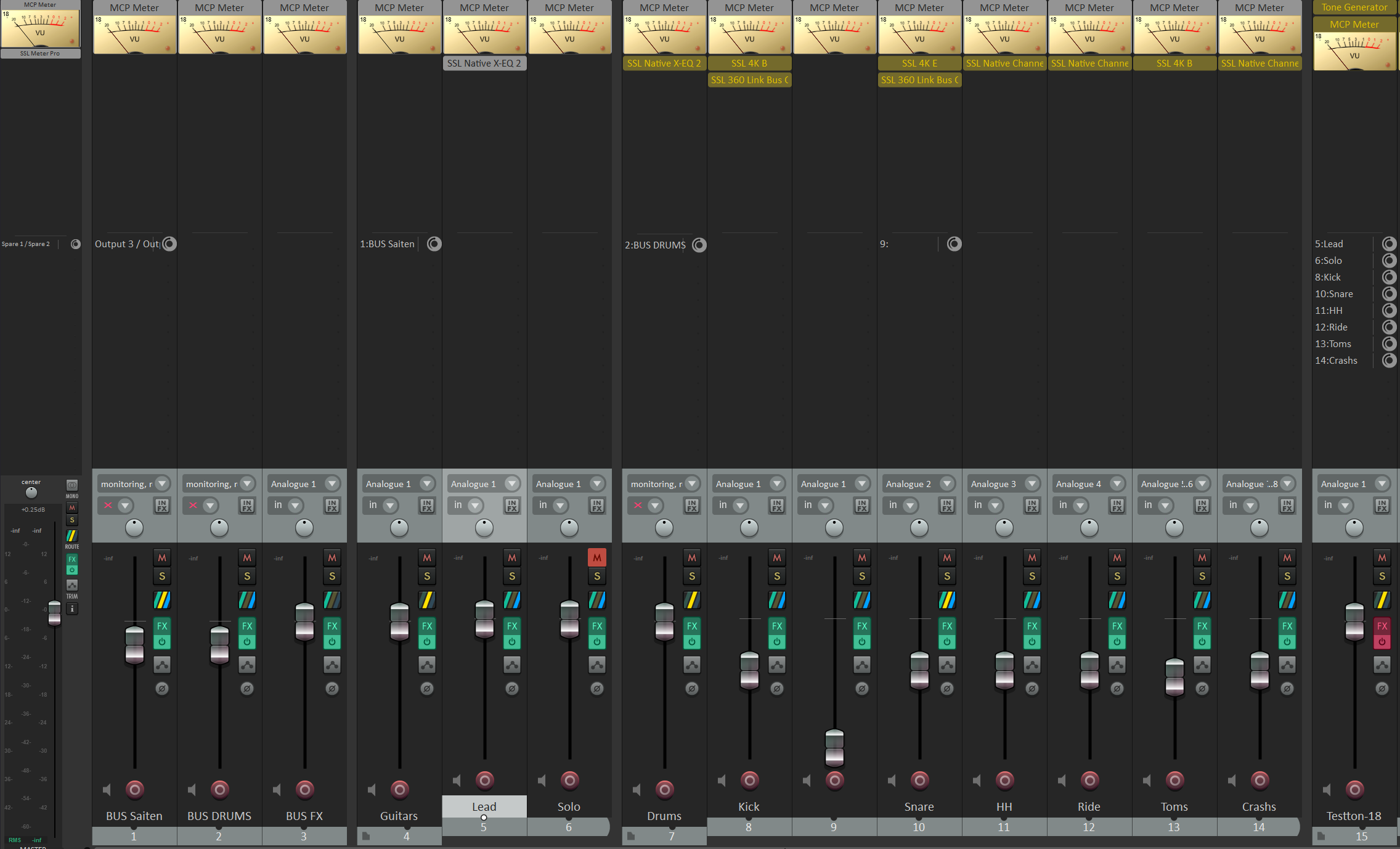Click the envelope/automation icon on the Snare track

[x=947, y=665]
